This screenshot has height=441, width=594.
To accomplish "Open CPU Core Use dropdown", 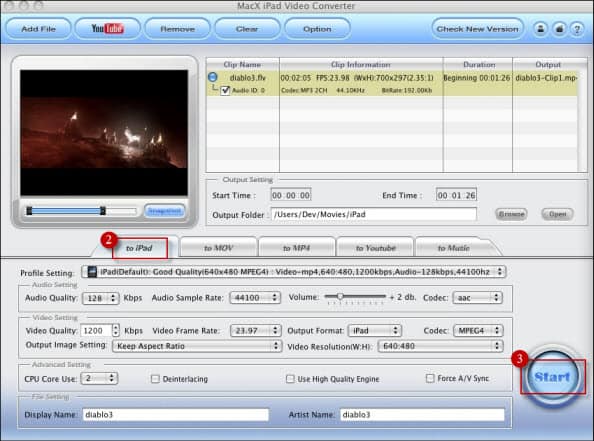I will (x=99, y=378).
